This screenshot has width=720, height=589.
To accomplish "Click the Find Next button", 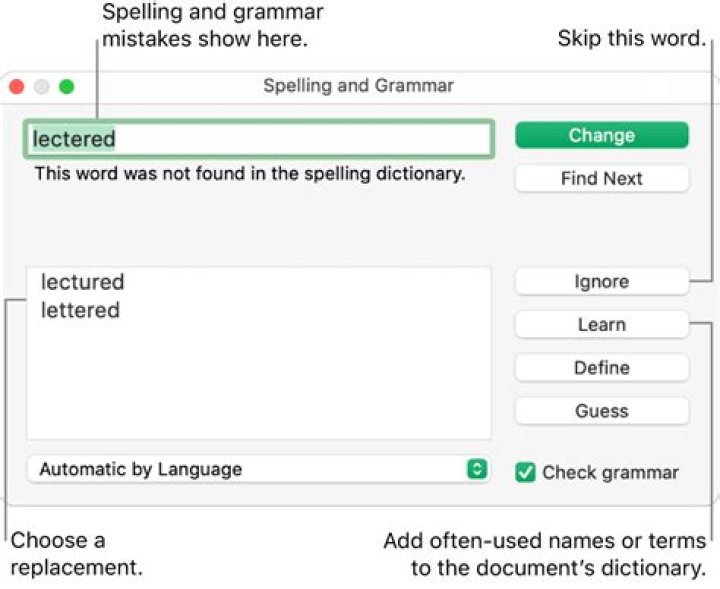I will (602, 178).
